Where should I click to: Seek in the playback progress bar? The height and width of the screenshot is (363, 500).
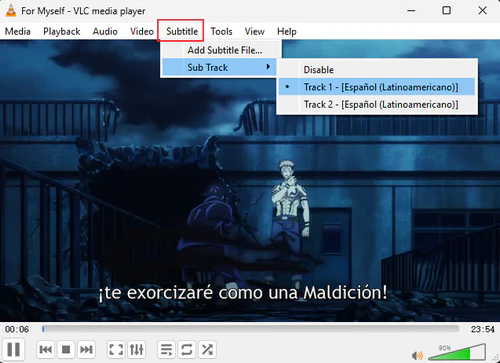[x=250, y=329]
